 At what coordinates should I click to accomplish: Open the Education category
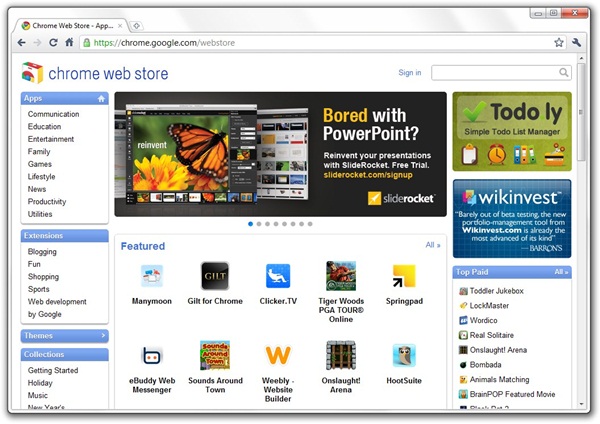[44, 127]
